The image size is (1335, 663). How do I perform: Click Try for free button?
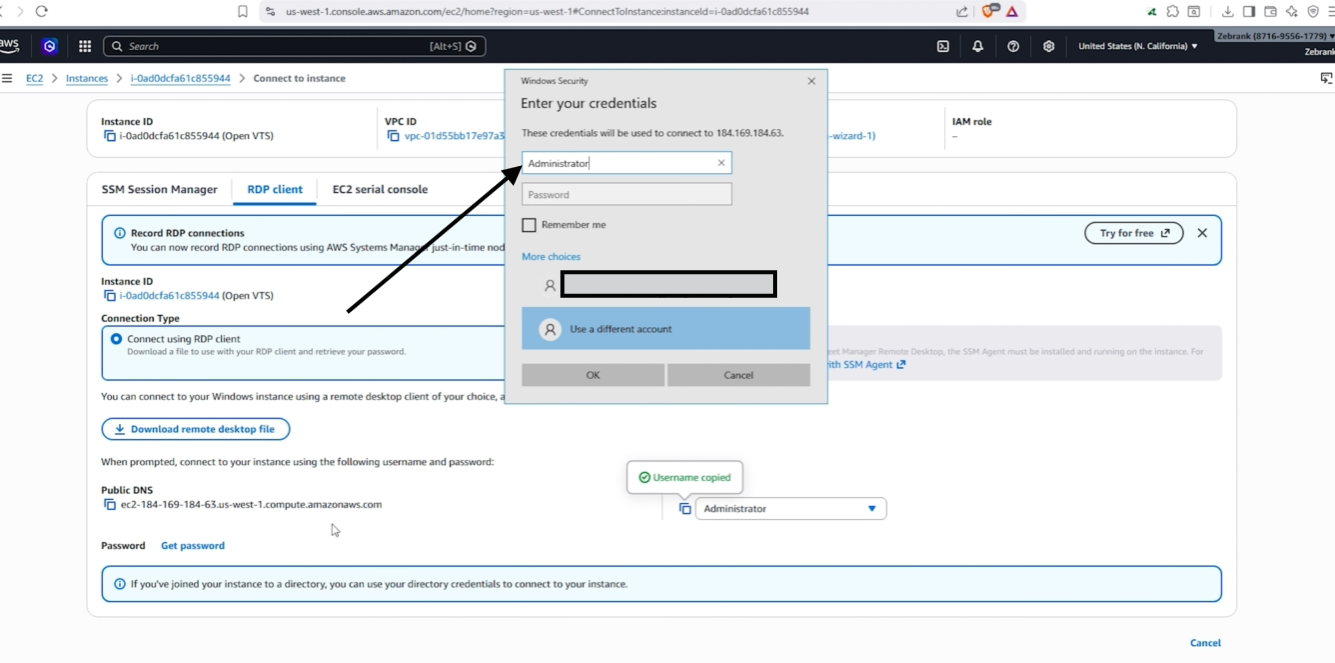click(1134, 233)
